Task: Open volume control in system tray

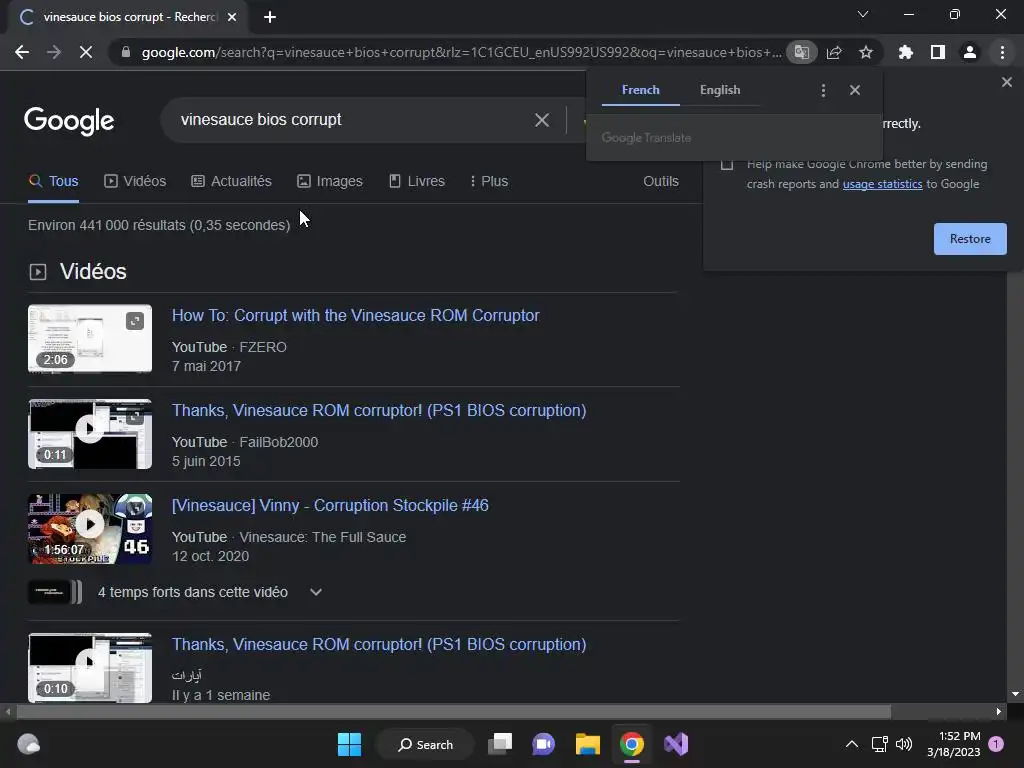Action: 904,744
